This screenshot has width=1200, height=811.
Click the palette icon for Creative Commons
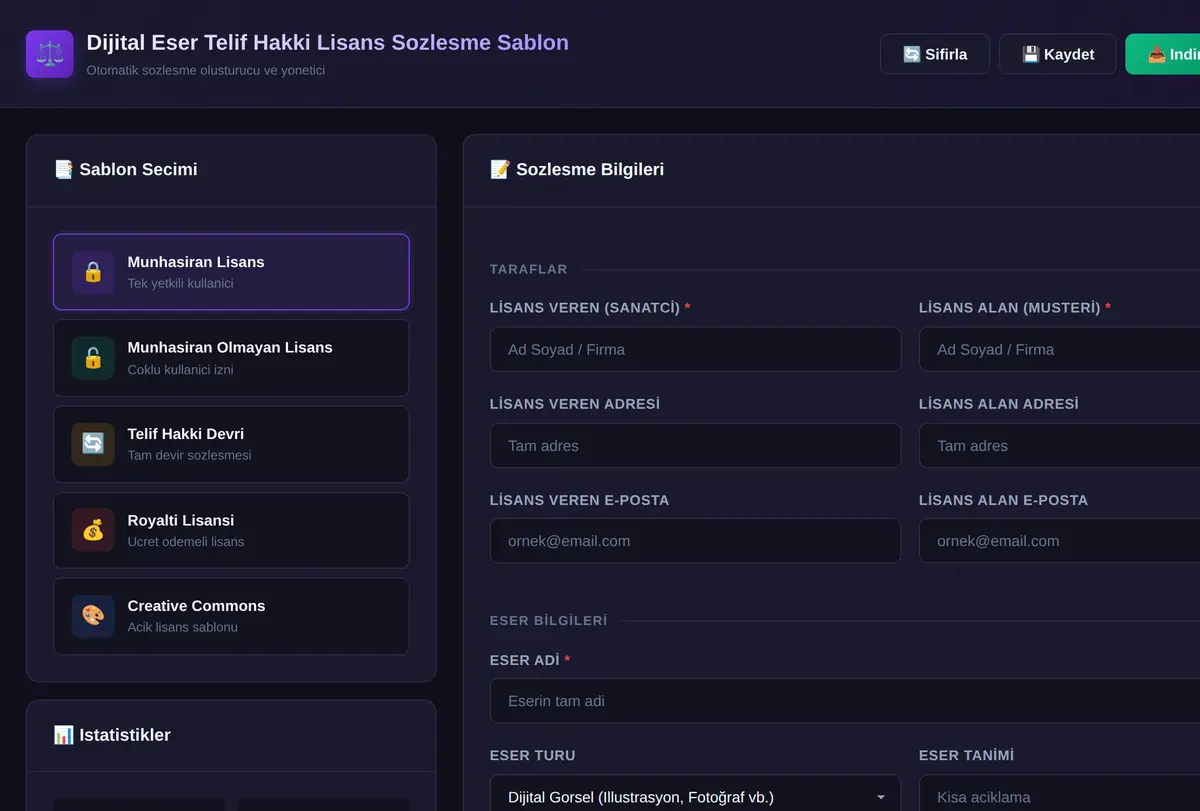(x=93, y=616)
